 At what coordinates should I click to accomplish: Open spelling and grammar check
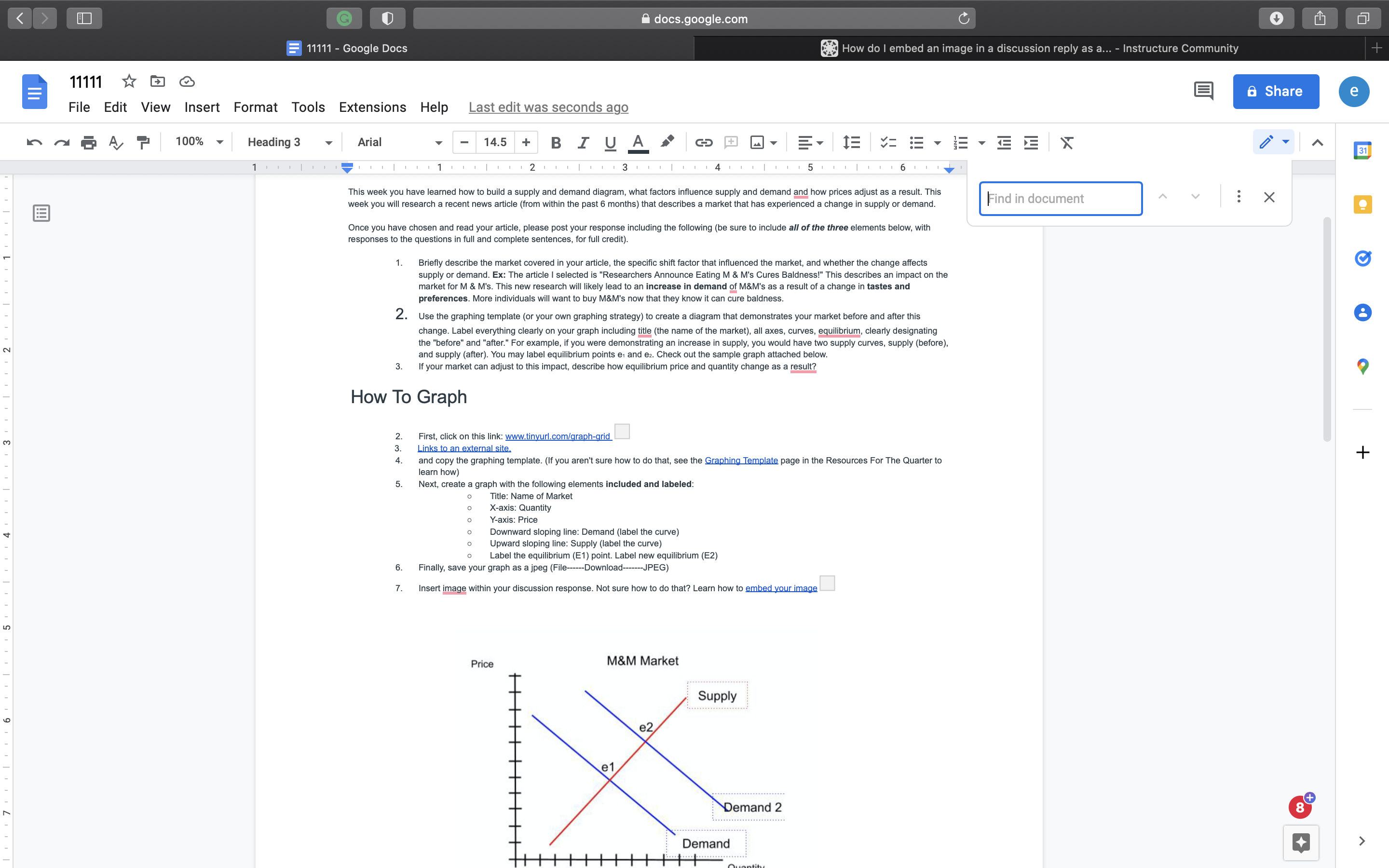pyautogui.click(x=116, y=142)
